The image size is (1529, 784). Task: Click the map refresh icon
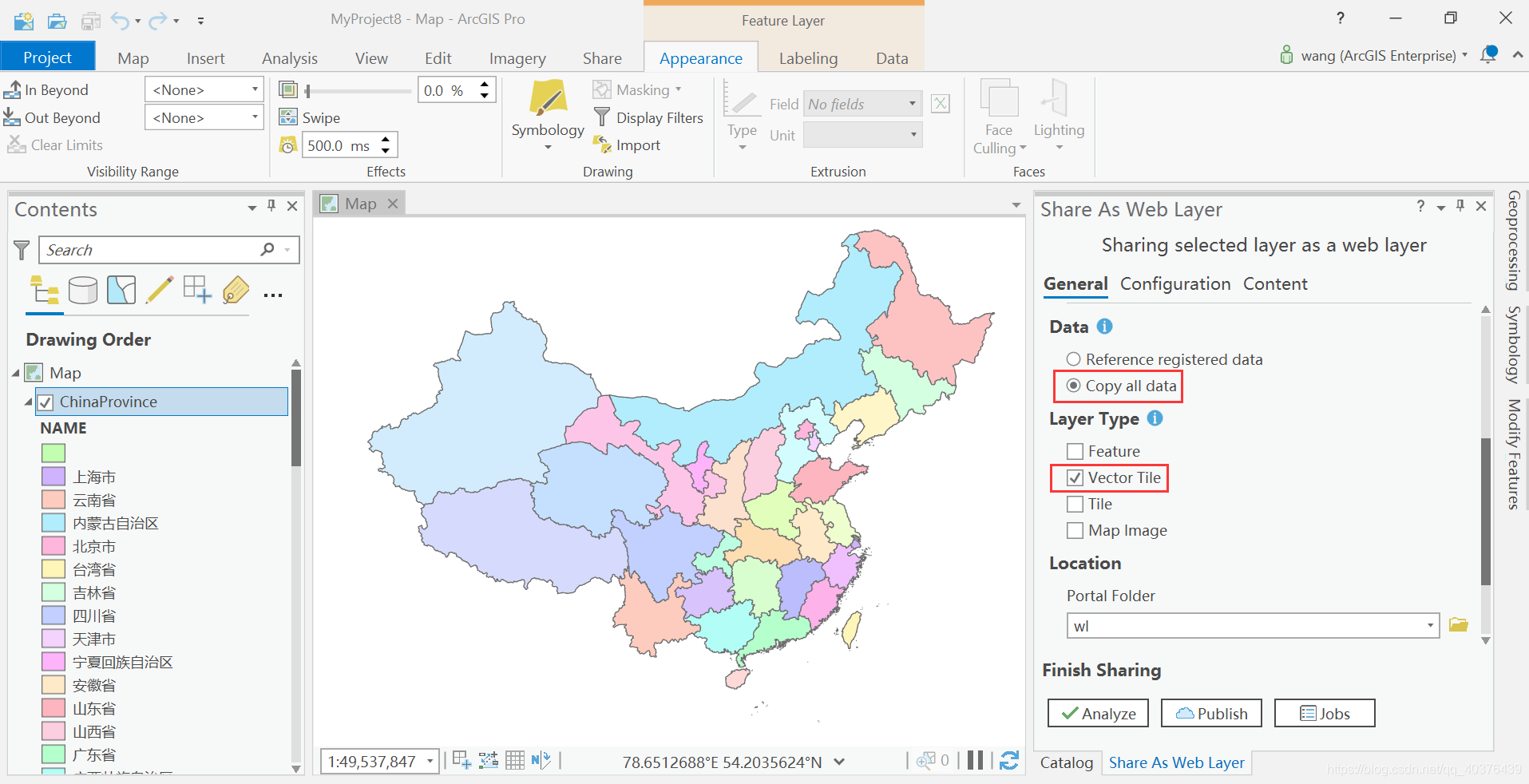pyautogui.click(x=1009, y=761)
